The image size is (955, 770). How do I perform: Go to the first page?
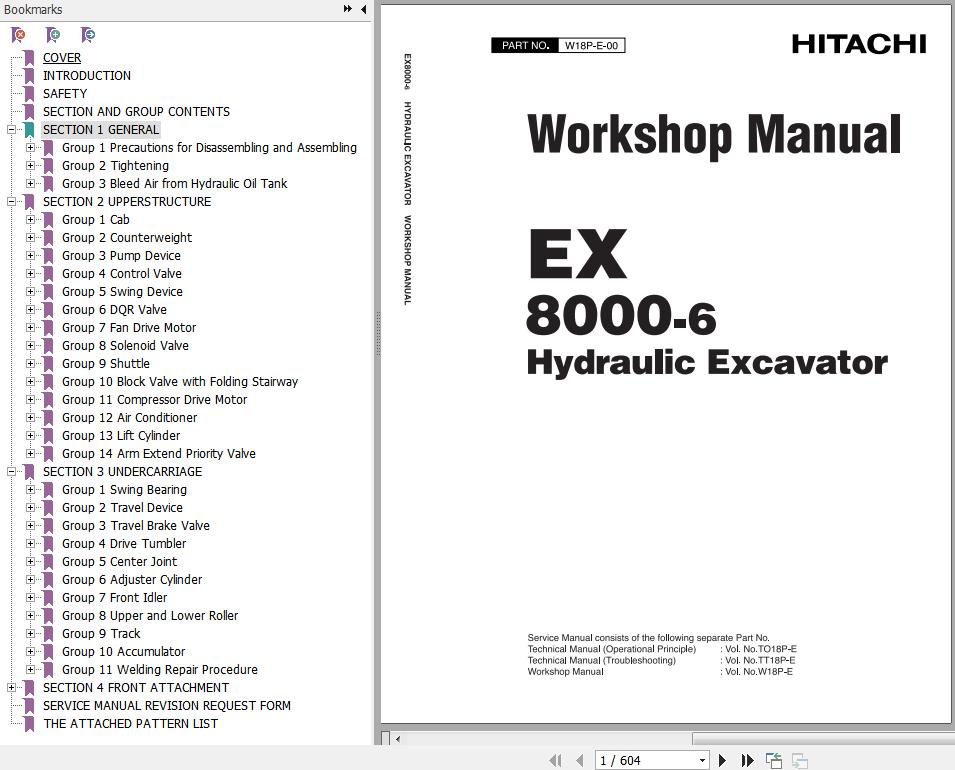(x=555, y=760)
